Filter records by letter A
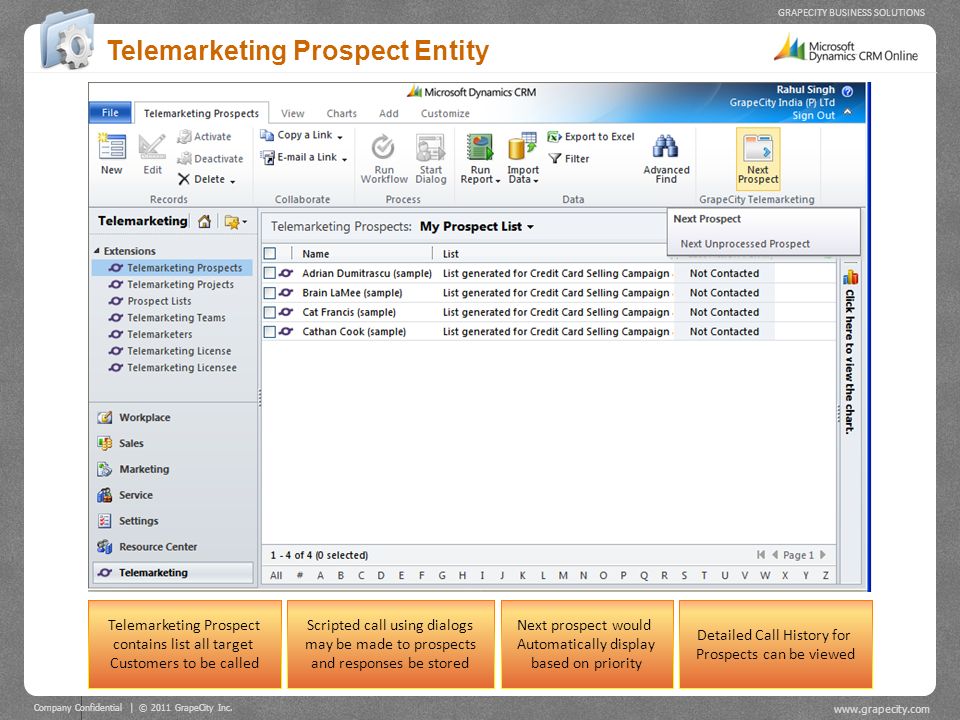960x720 pixels. 320,576
